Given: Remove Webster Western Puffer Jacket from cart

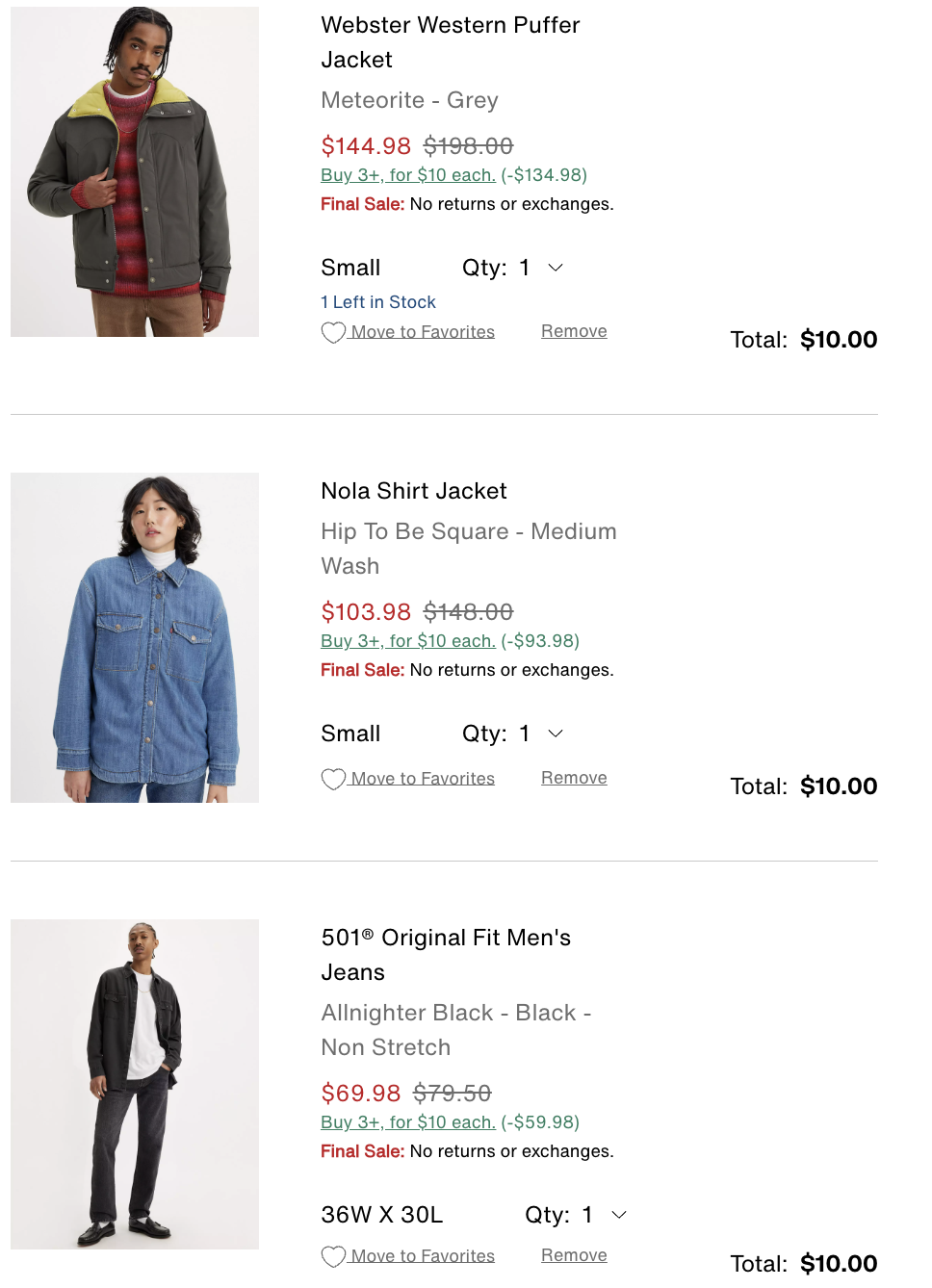Looking at the screenshot, I should tap(574, 331).
